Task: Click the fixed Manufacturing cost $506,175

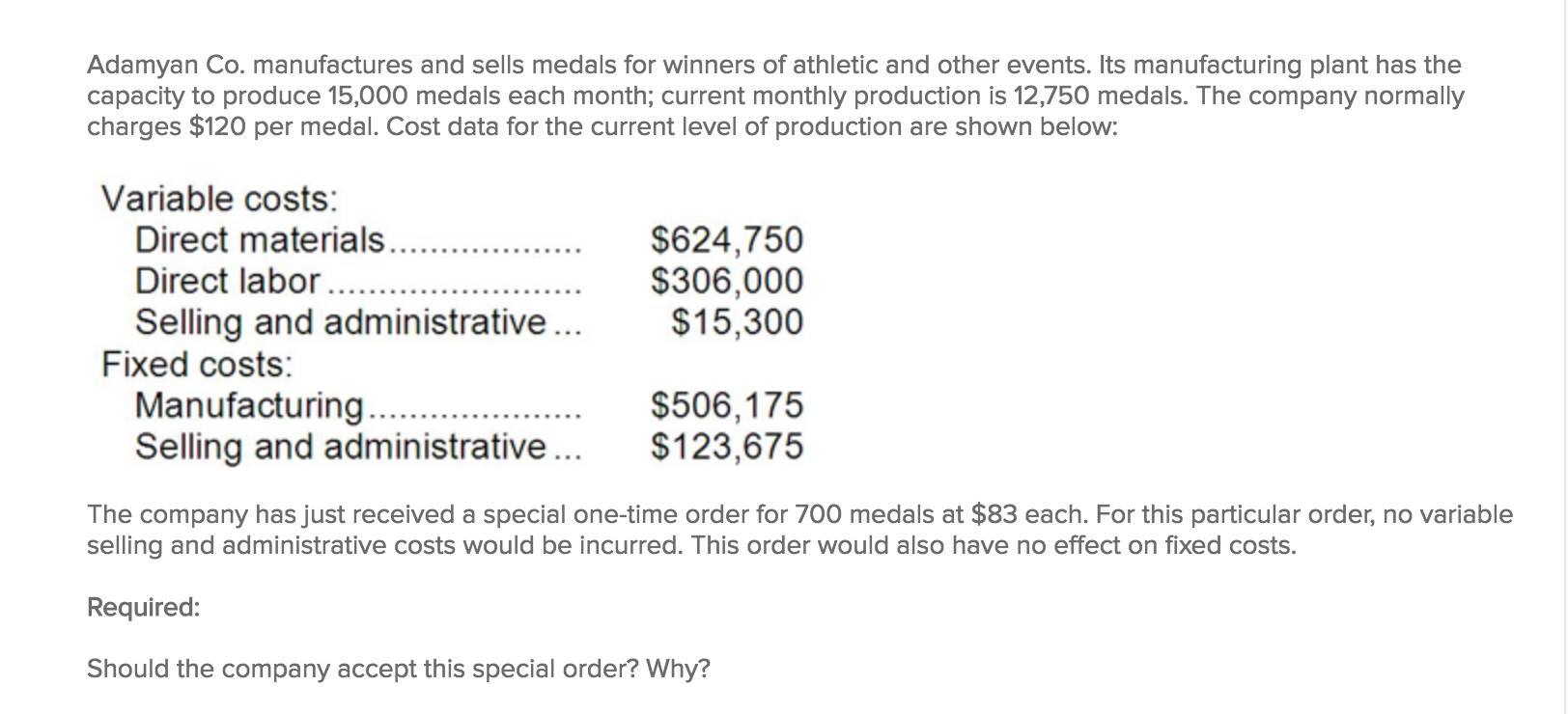Action: tap(727, 405)
